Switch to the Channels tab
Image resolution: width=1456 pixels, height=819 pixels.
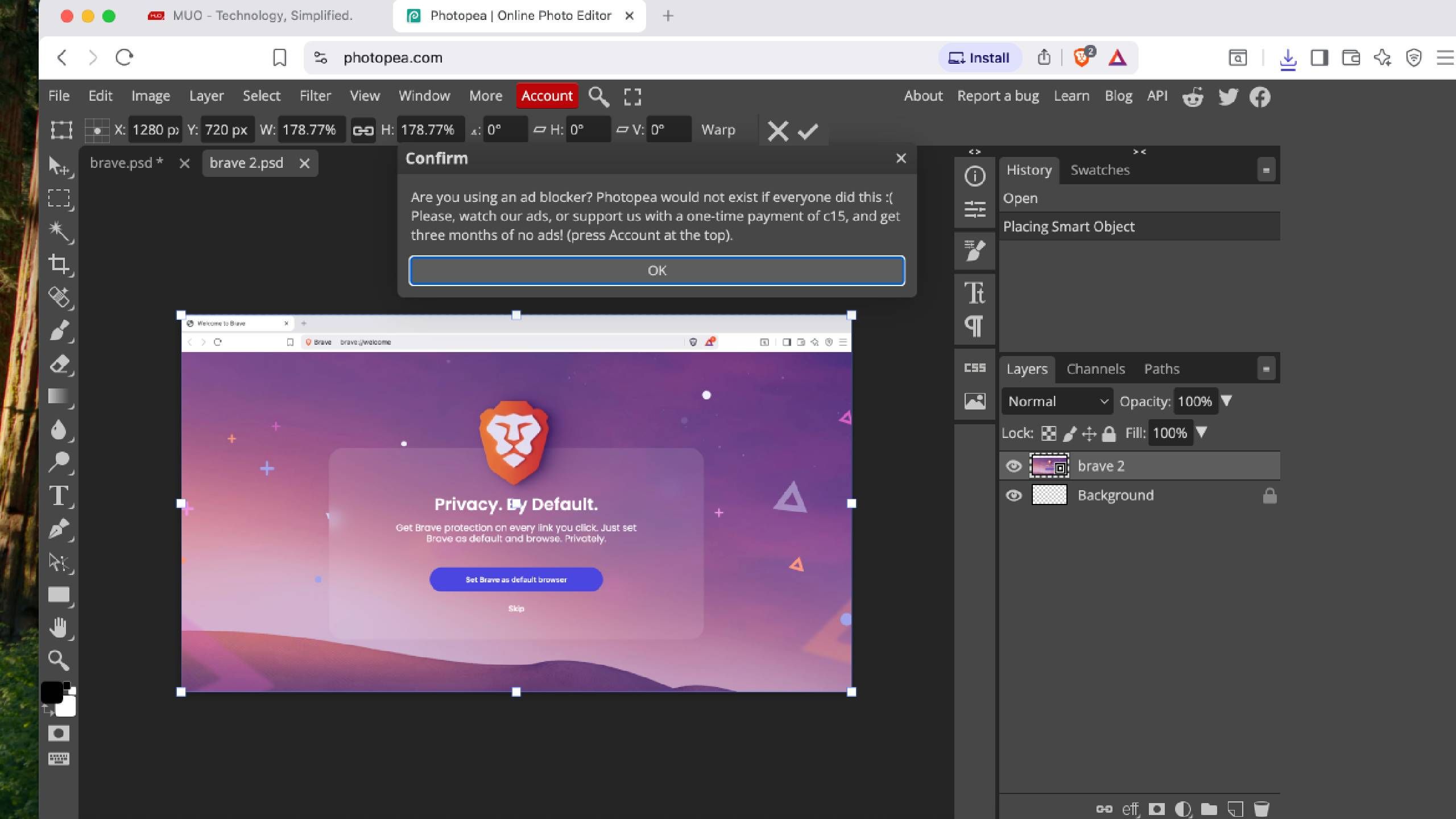[1095, 369]
